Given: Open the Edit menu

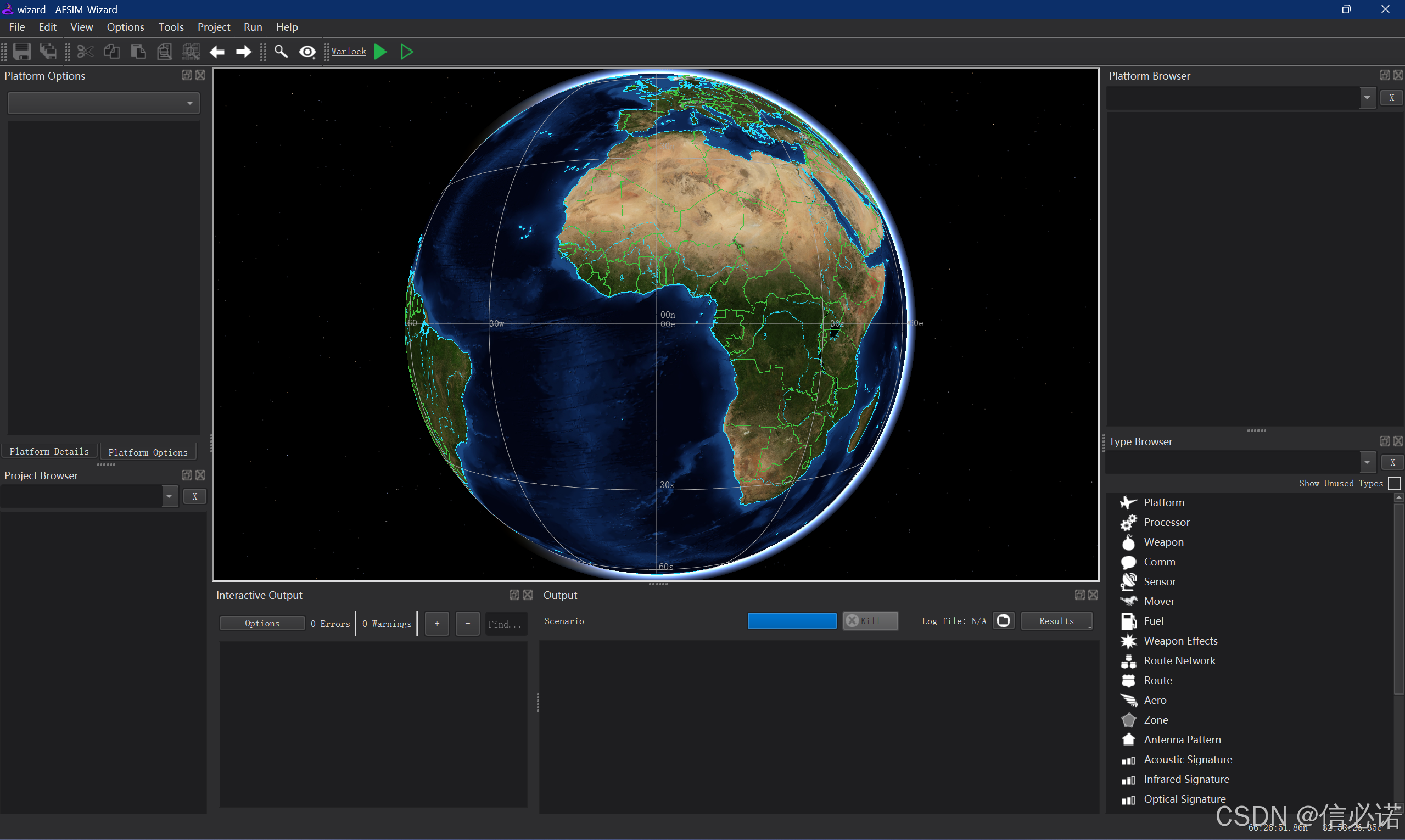Looking at the screenshot, I should coord(47,27).
